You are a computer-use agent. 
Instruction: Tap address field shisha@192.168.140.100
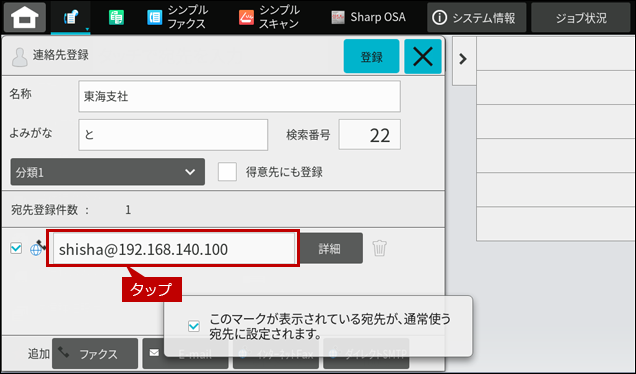click(173, 249)
